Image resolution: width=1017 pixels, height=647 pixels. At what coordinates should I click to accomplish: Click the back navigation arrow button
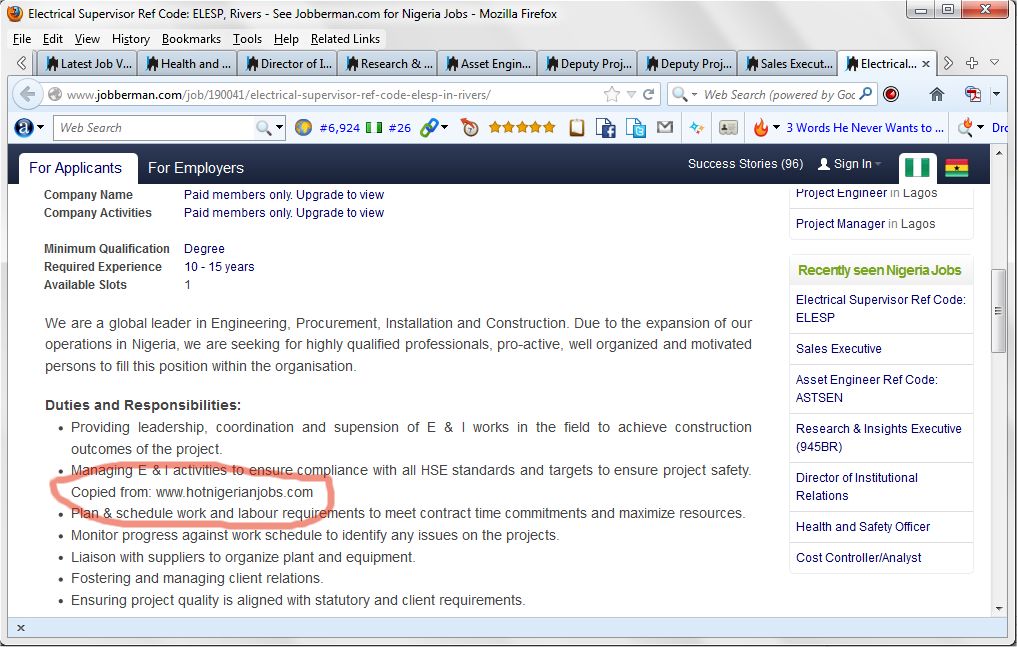pos(27,95)
